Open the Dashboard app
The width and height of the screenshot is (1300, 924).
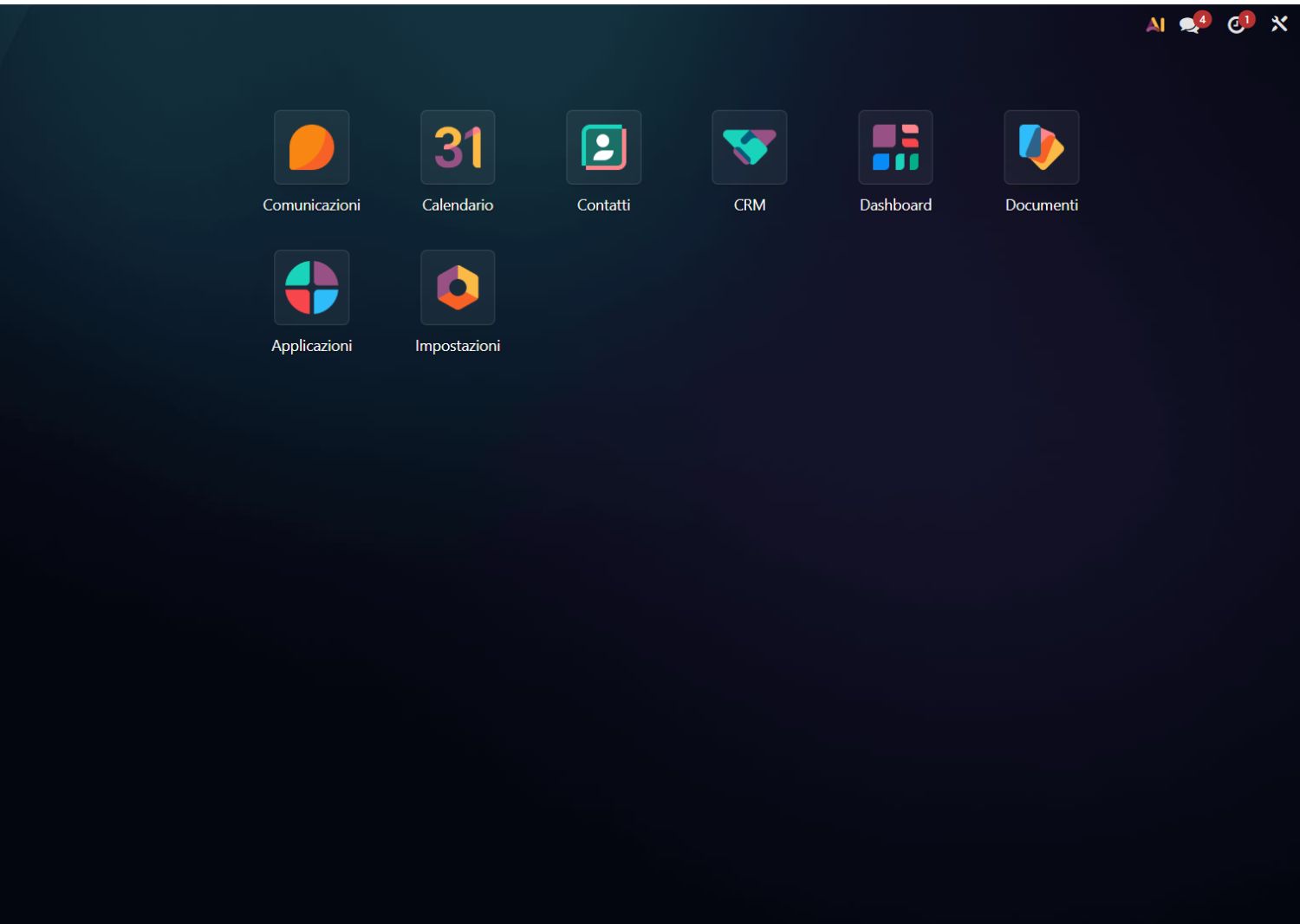(x=896, y=147)
